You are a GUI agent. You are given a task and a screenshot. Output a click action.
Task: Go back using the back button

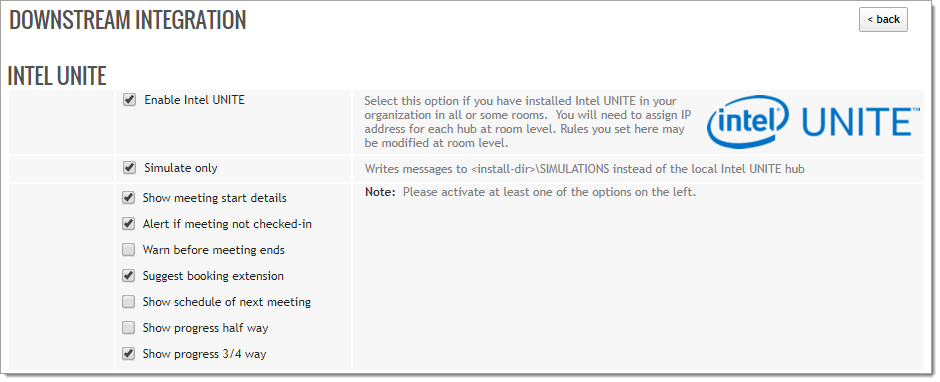[x=883, y=19]
